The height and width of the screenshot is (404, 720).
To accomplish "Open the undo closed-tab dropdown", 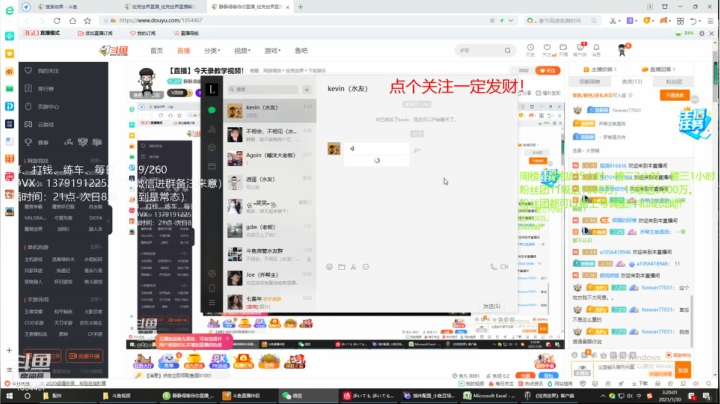I will pos(695,21).
